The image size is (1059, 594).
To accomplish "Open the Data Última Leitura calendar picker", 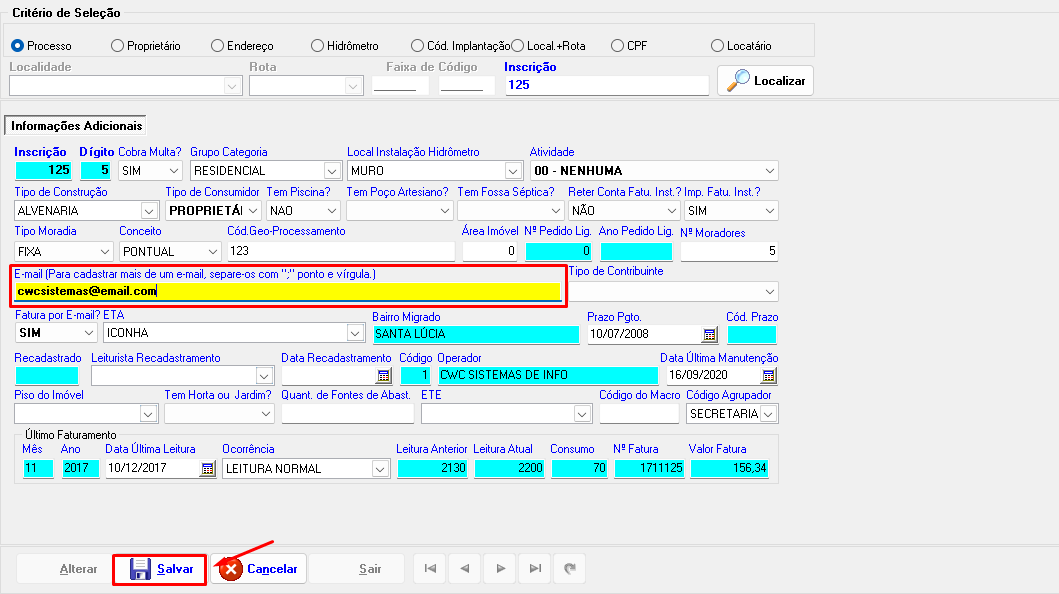I will pos(207,468).
